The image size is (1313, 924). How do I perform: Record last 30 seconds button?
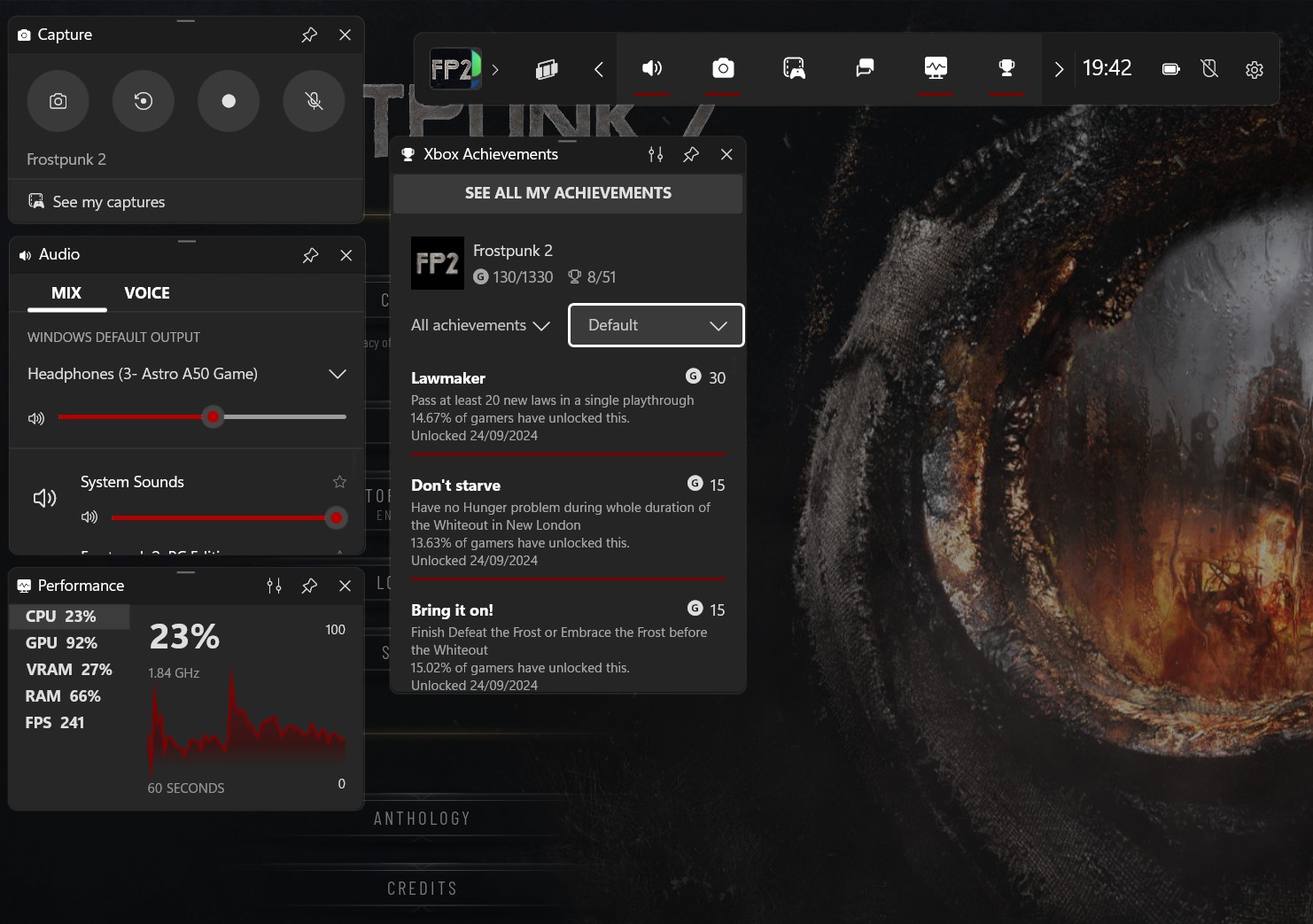tap(144, 102)
